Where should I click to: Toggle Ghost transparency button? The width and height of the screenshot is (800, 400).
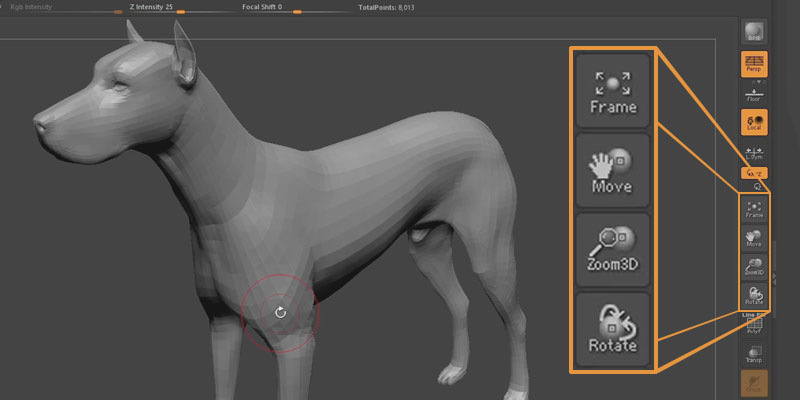pos(754,383)
